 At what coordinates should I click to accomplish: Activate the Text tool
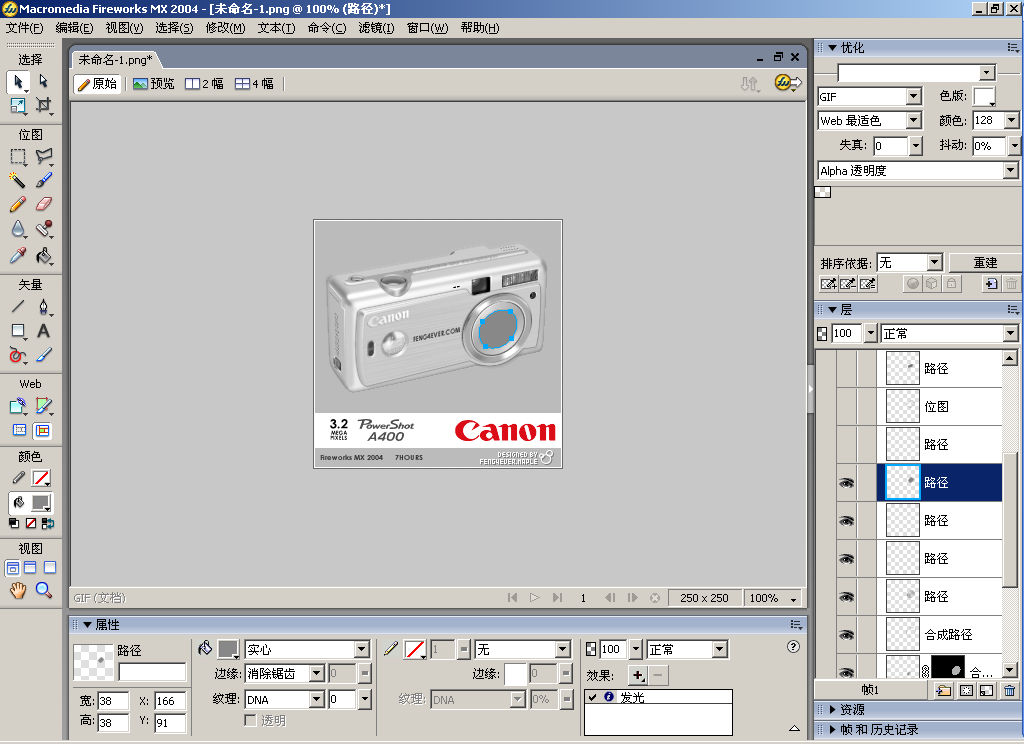click(x=43, y=331)
